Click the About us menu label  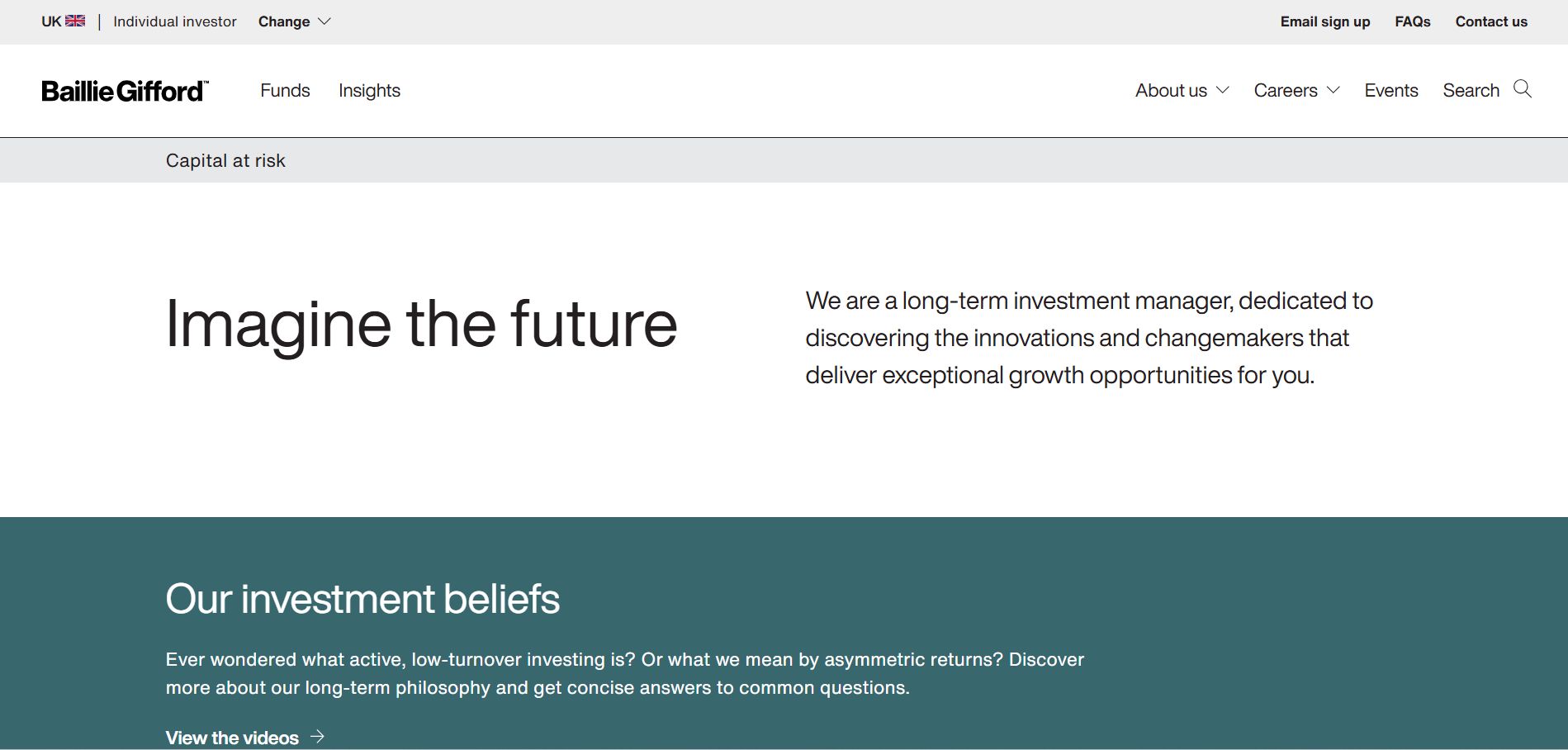1171,91
